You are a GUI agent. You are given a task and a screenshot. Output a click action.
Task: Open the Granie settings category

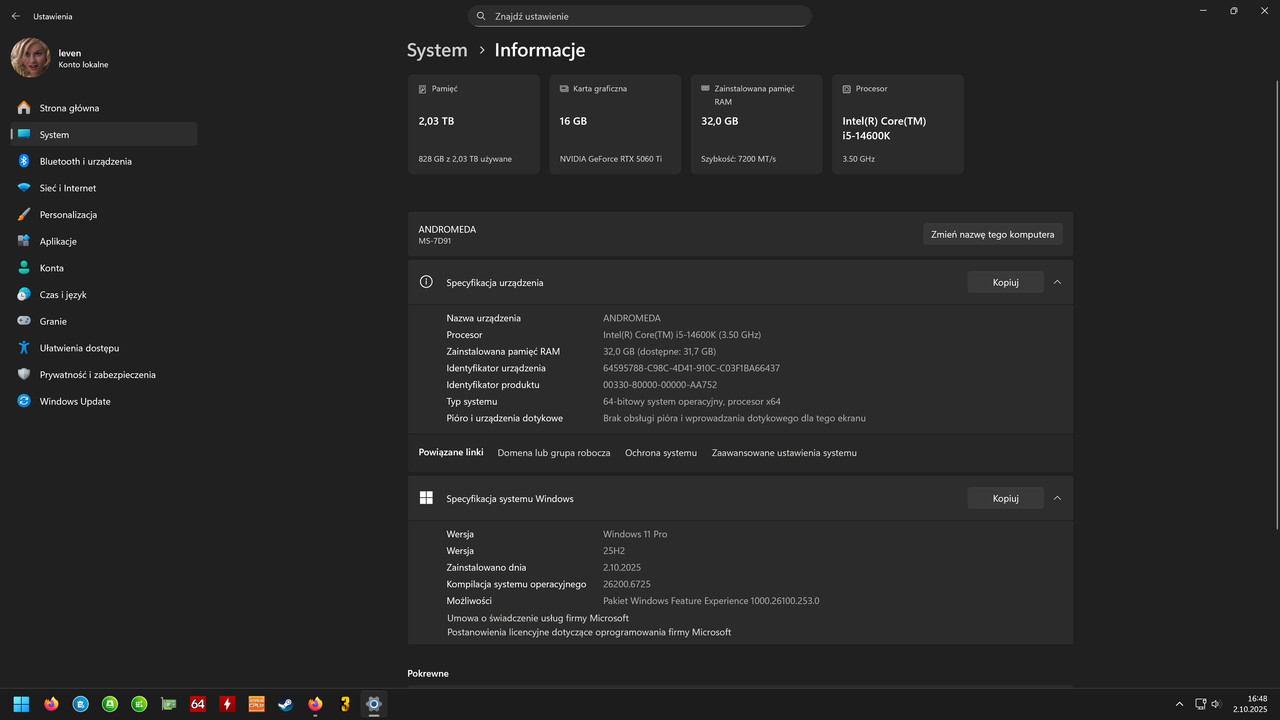(x=54, y=321)
